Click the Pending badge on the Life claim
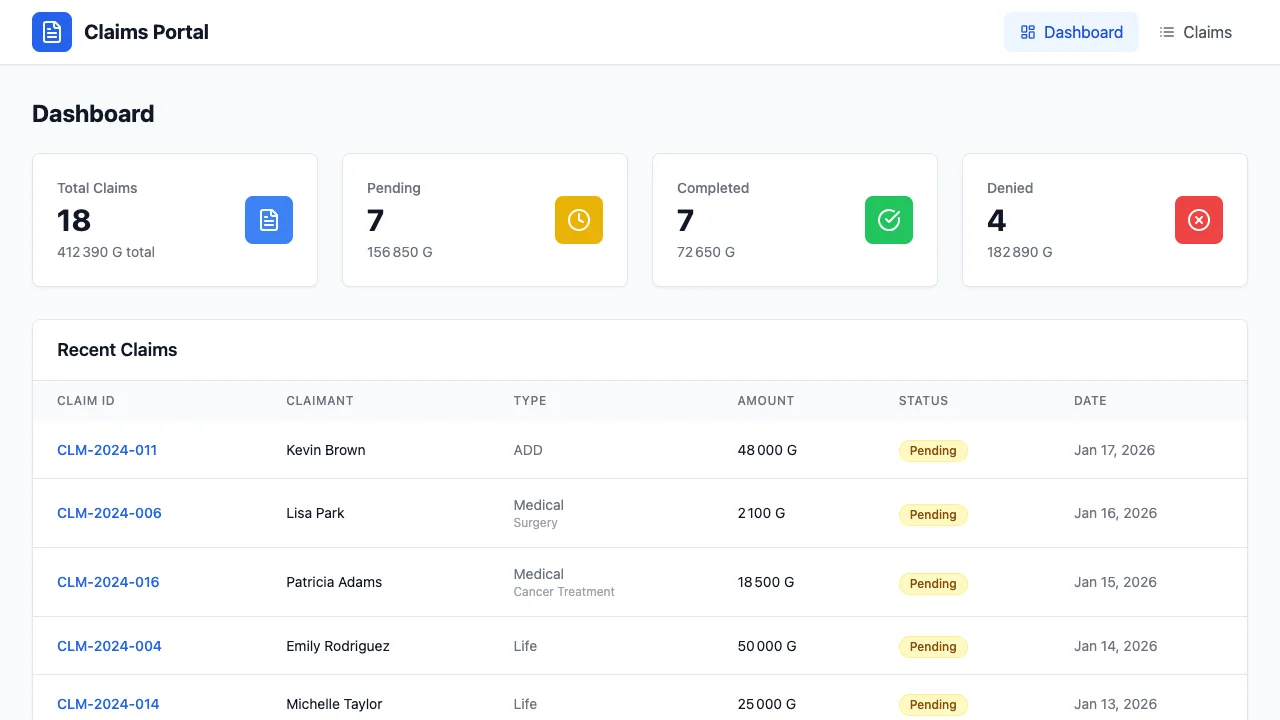The height and width of the screenshot is (720, 1280). [932, 646]
